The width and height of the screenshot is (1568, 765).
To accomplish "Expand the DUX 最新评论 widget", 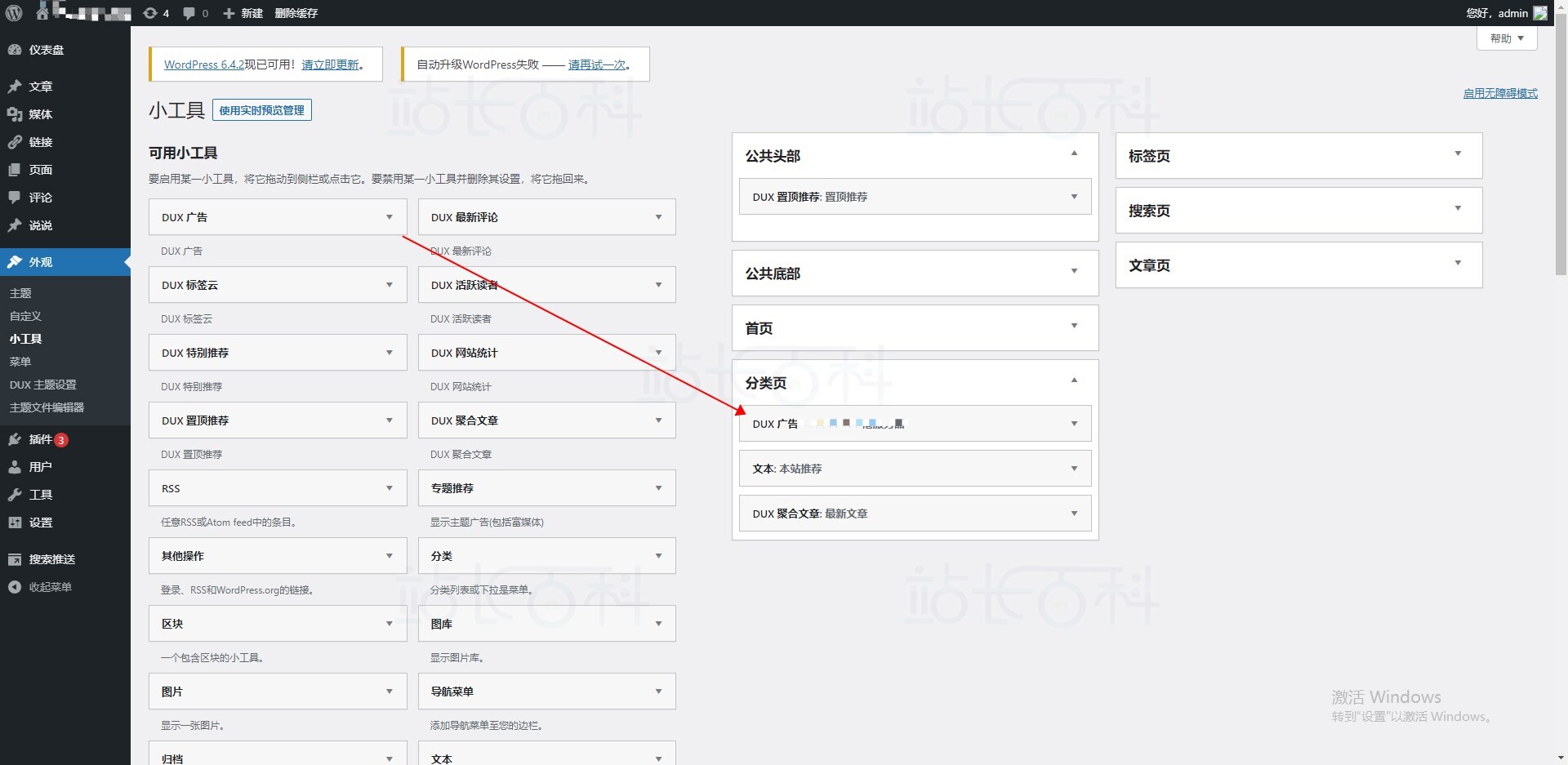I will pos(659,217).
